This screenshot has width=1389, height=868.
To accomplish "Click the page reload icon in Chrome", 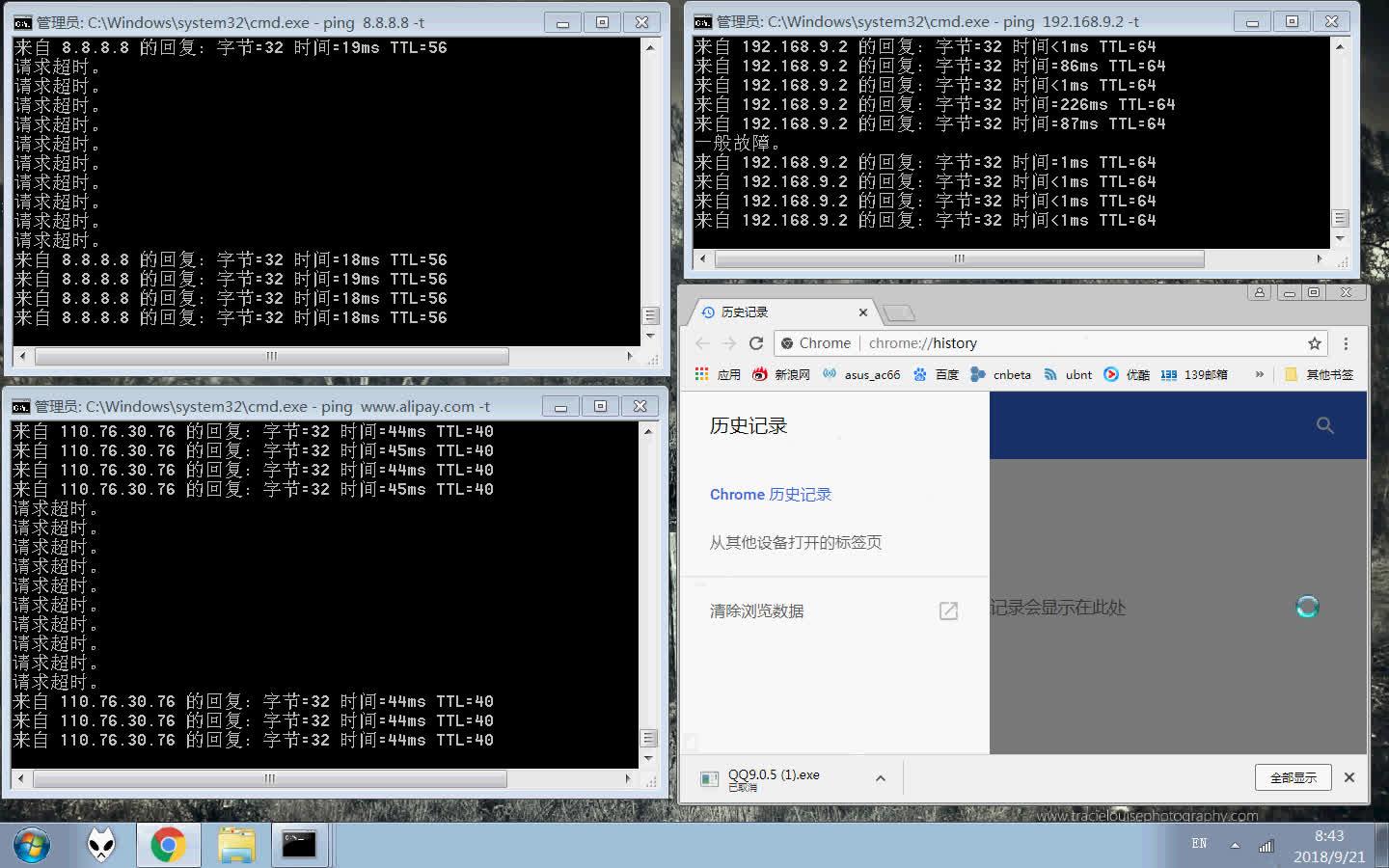I will click(756, 342).
